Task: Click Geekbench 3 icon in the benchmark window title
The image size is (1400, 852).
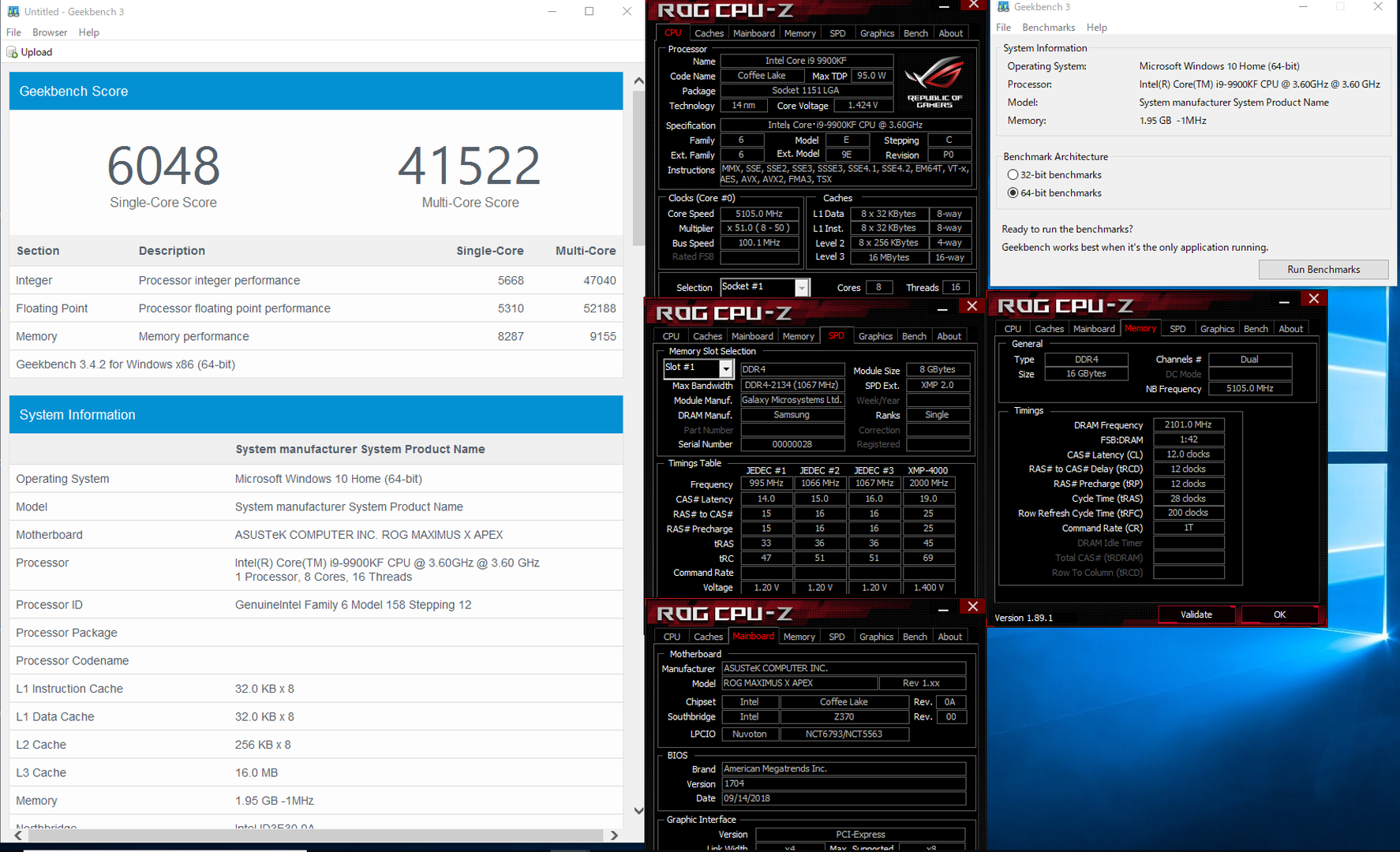Action: pos(1003,6)
